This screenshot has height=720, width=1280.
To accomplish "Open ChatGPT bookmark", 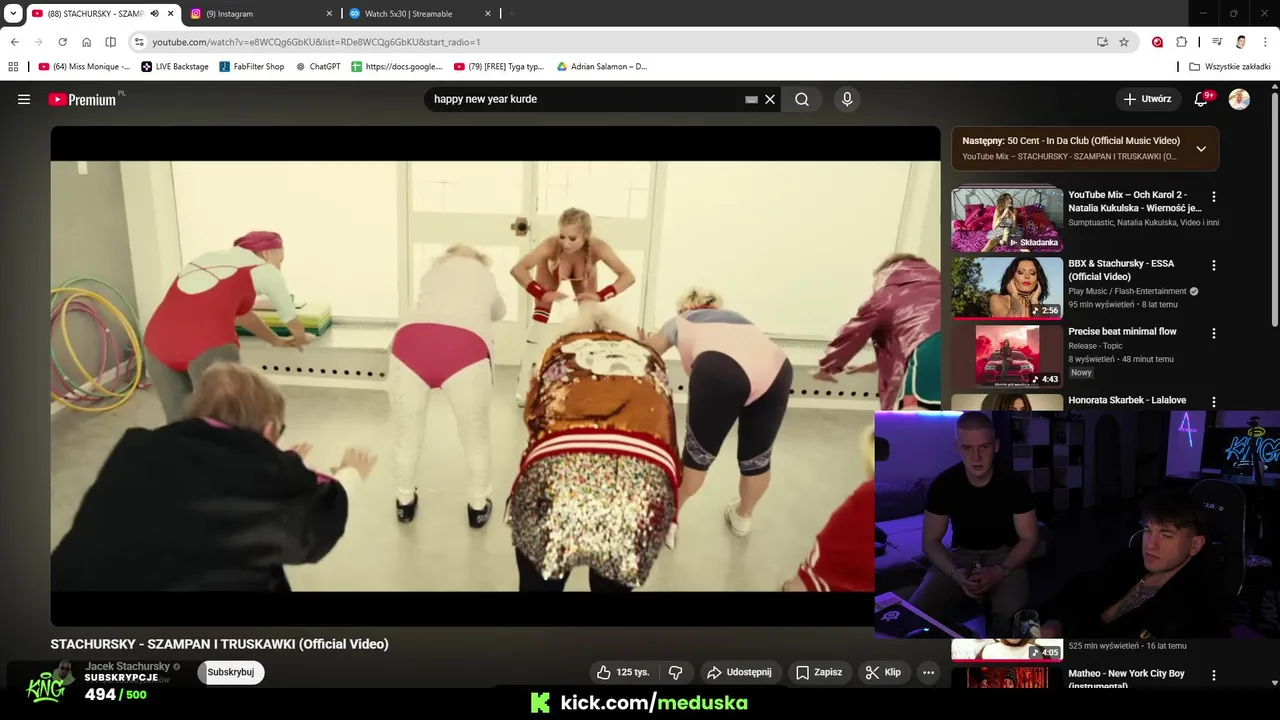I will point(318,67).
